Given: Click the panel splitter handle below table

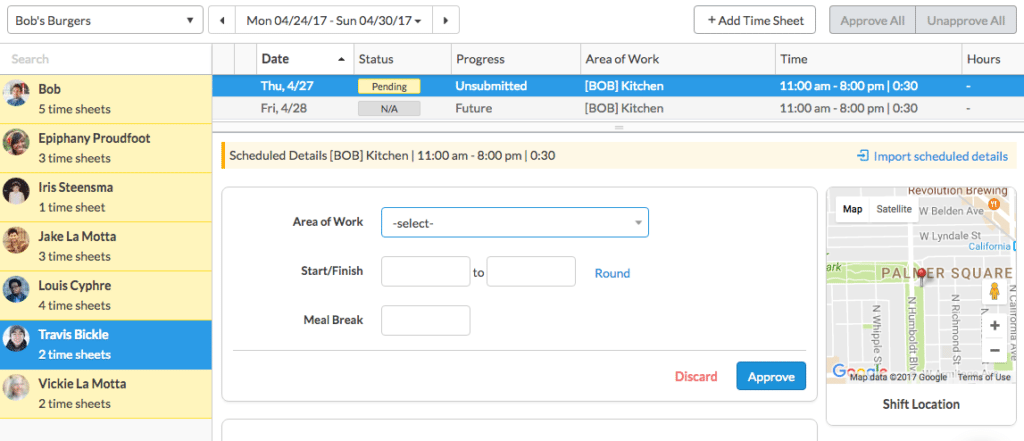Looking at the screenshot, I should click(x=618, y=127).
